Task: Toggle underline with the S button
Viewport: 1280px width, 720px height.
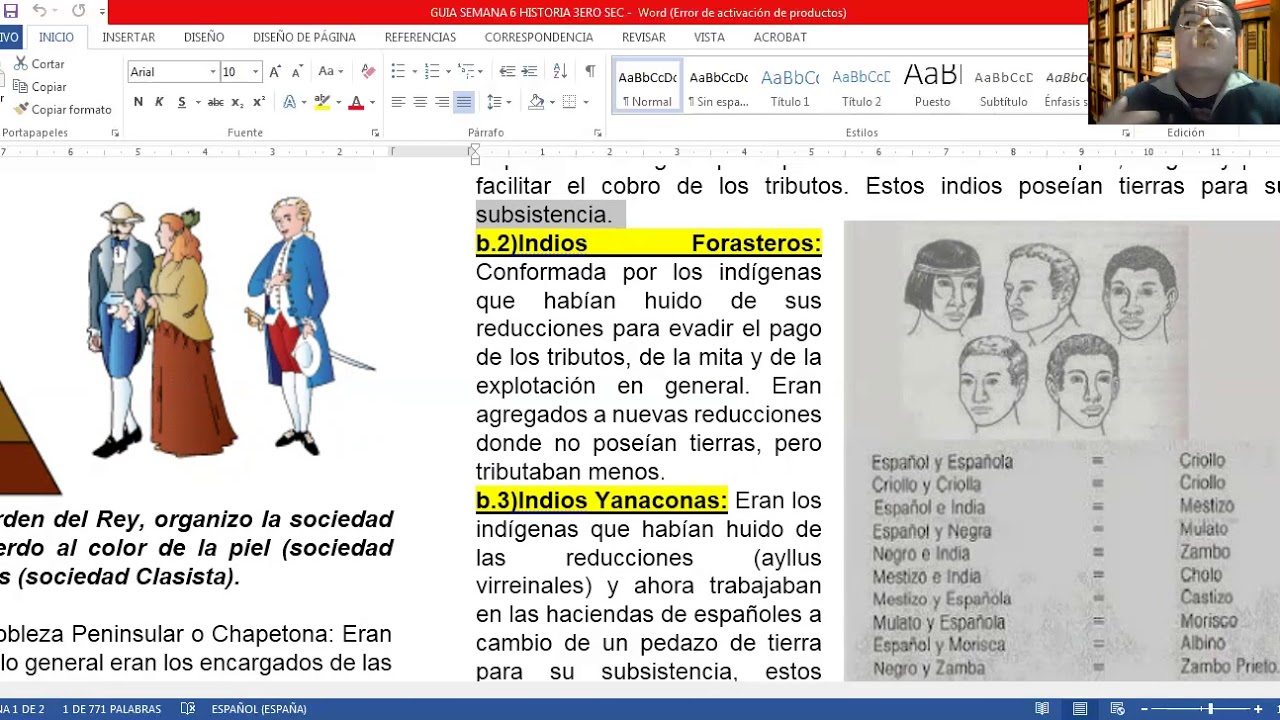Action: pos(181,102)
